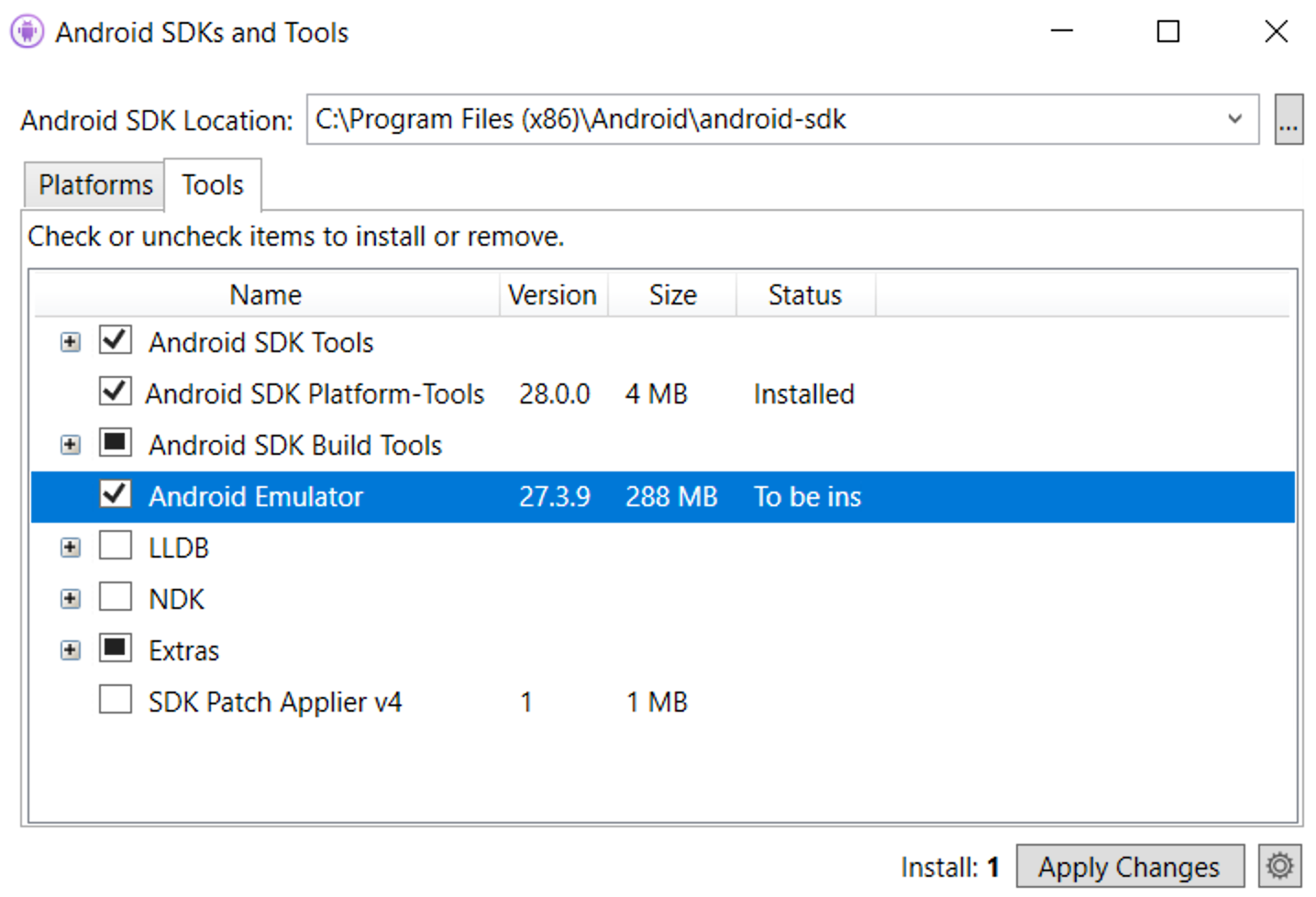Maximize the Android SDKs and Tools window
The image size is (1316, 897).
(x=1168, y=31)
